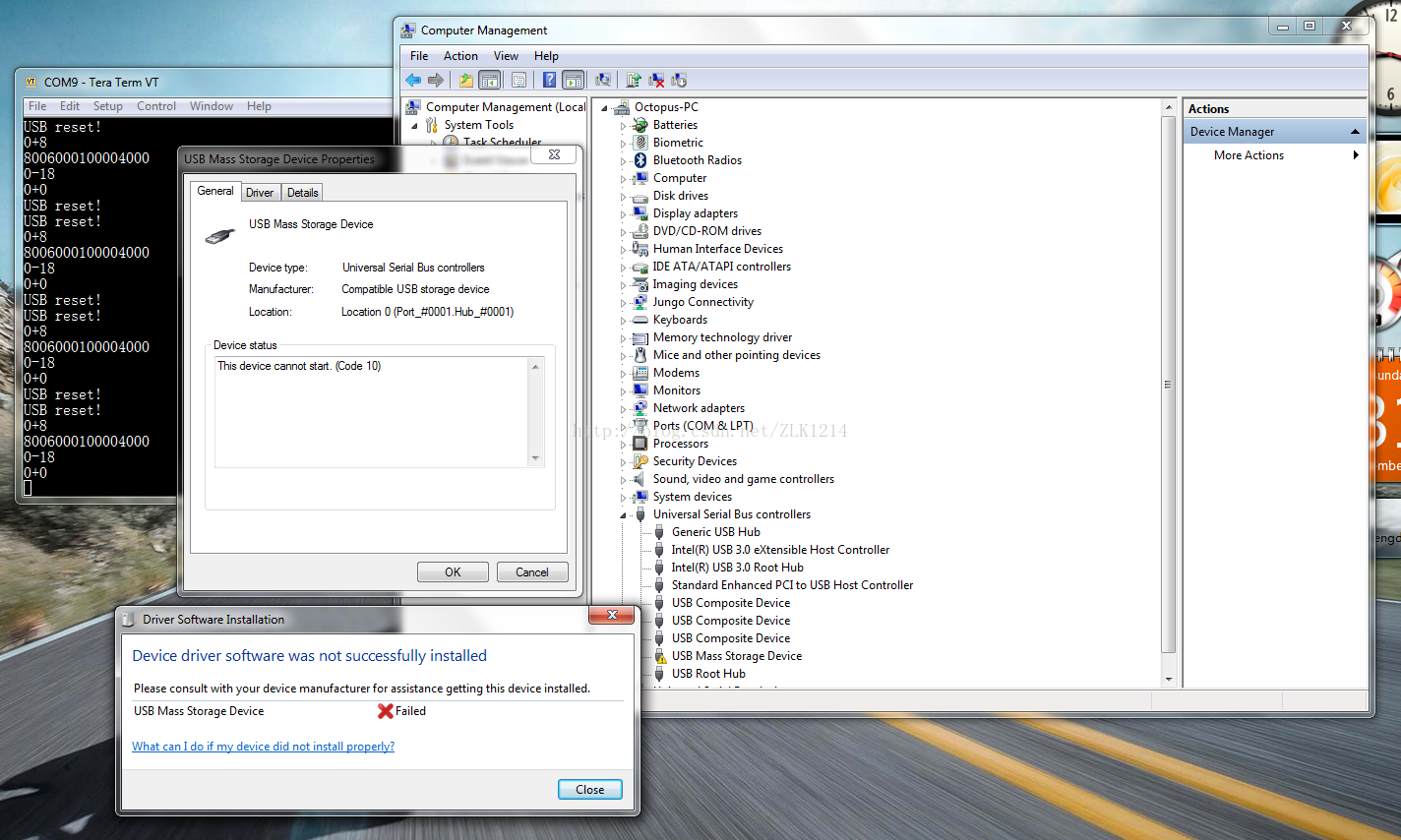
Task: Select the Imaging devices icon
Action: click(640, 284)
